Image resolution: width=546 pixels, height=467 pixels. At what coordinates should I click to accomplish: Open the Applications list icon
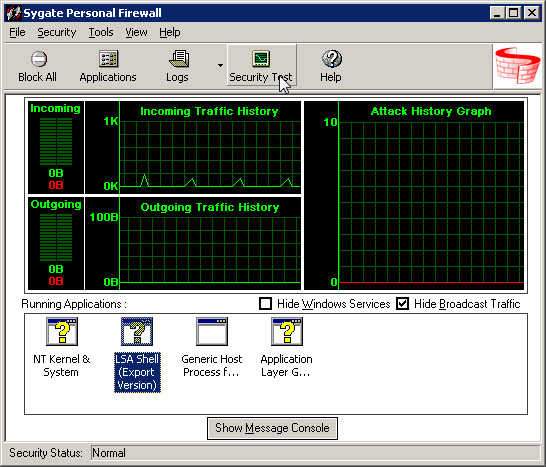(x=108, y=59)
